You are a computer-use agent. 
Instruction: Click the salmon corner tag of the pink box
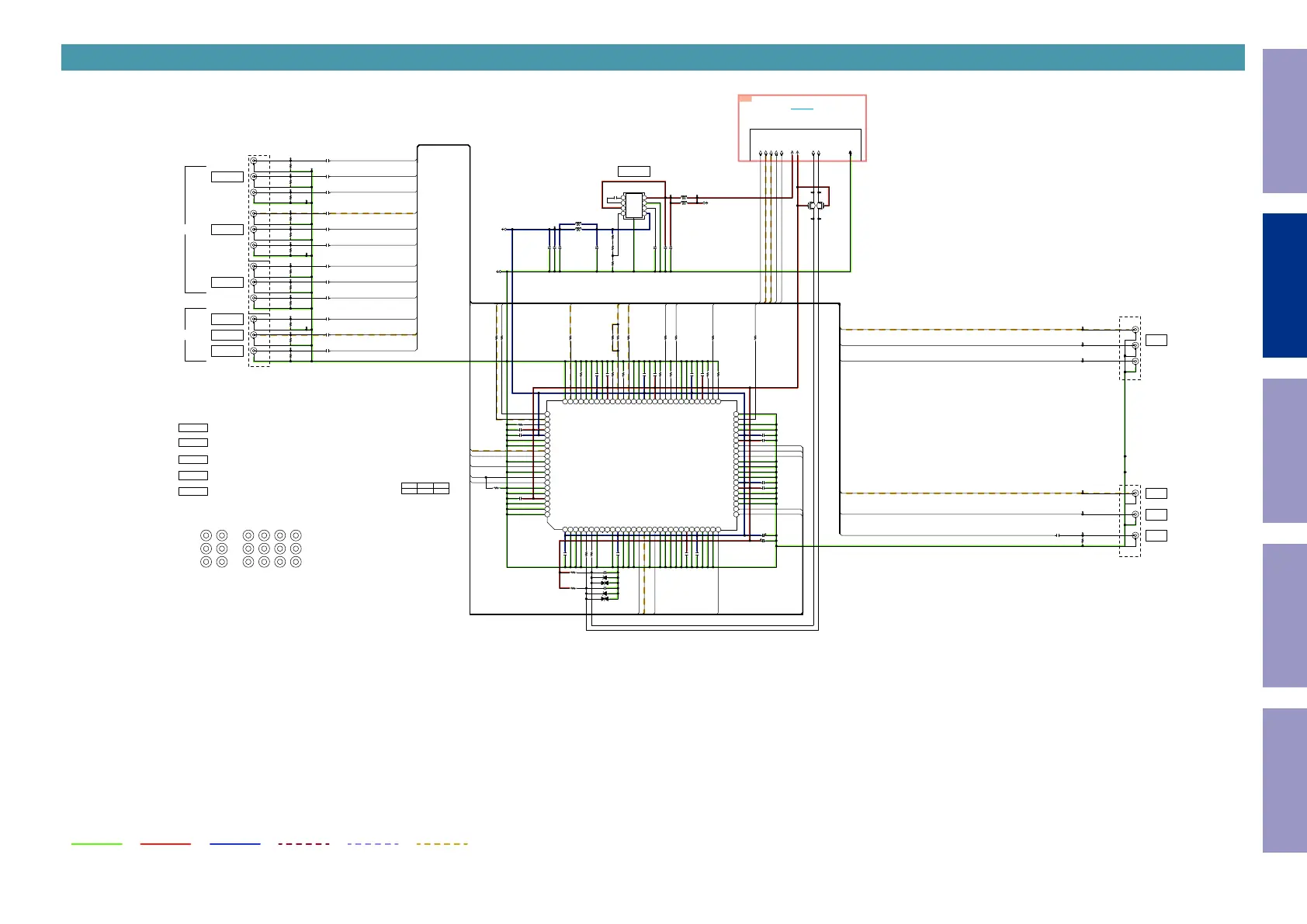(745, 99)
